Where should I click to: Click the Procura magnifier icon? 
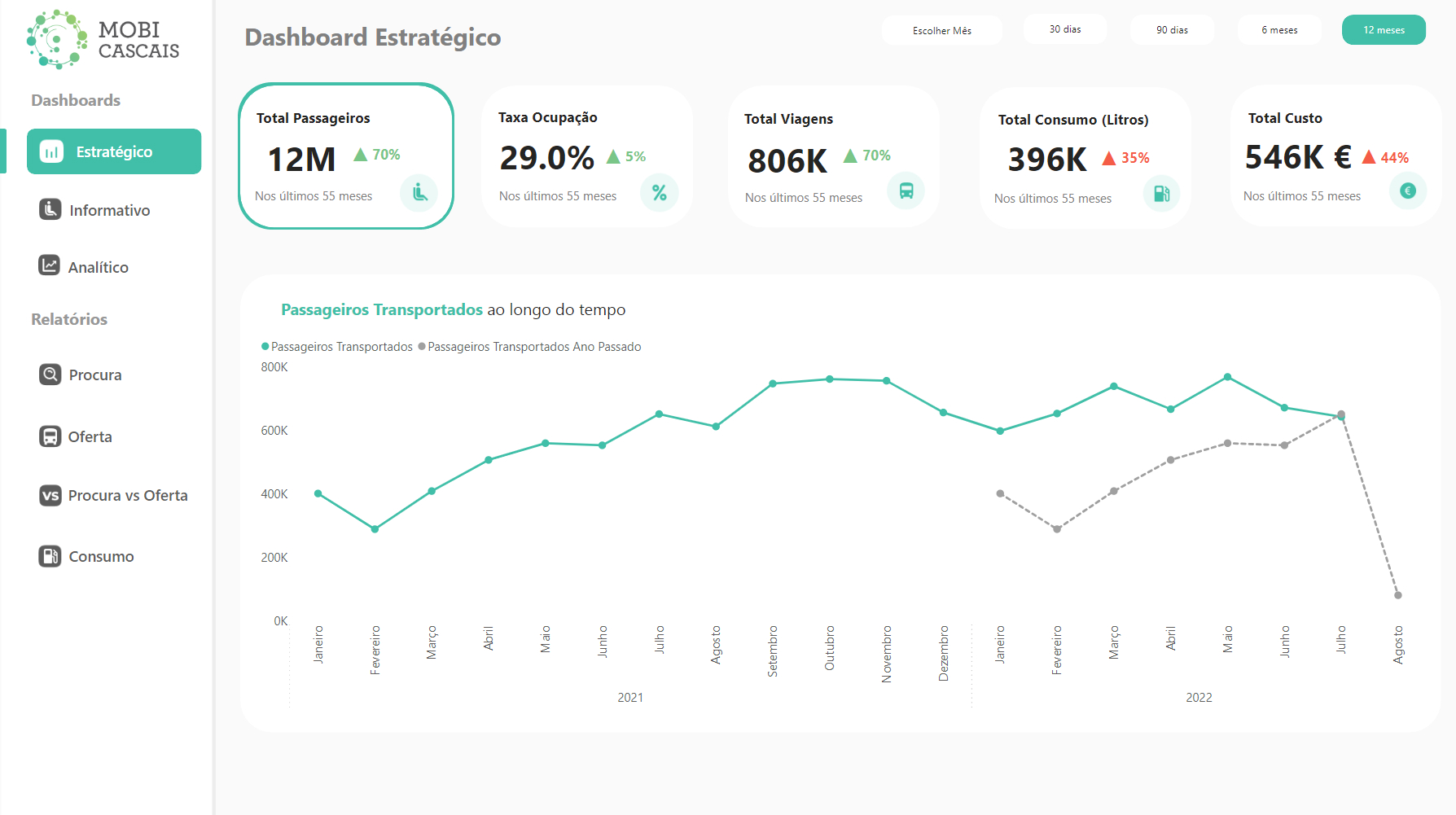(x=50, y=374)
